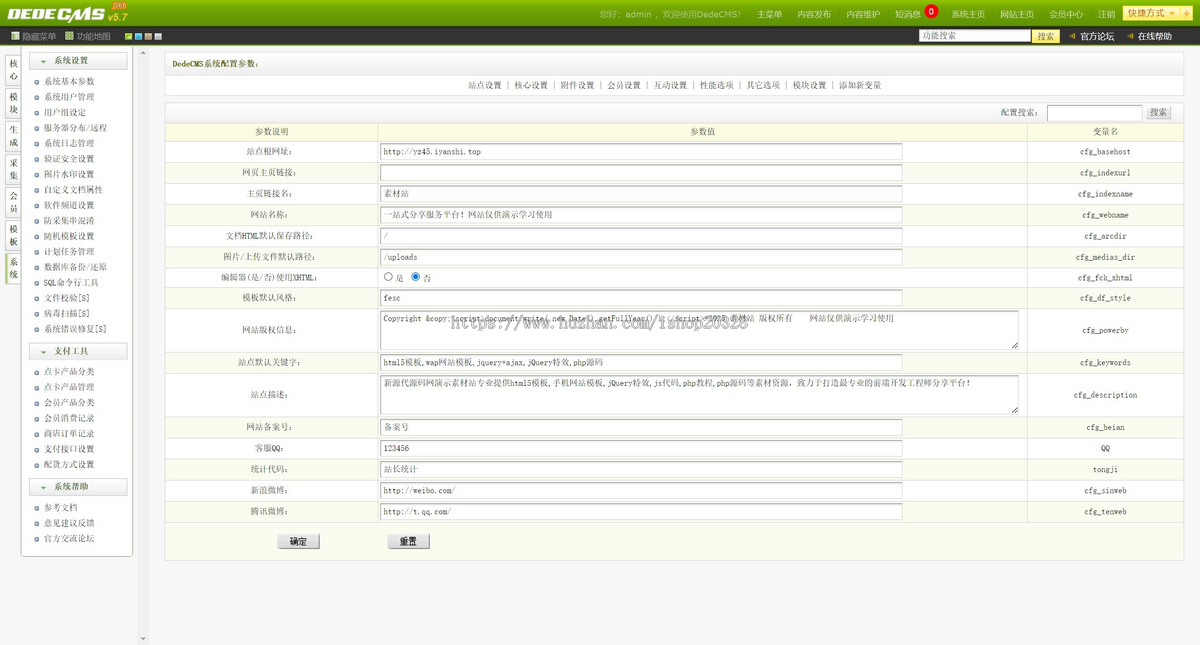The image size is (1200, 645).
Task: Select the 模块 vertical side tab
Action: [x=13, y=103]
